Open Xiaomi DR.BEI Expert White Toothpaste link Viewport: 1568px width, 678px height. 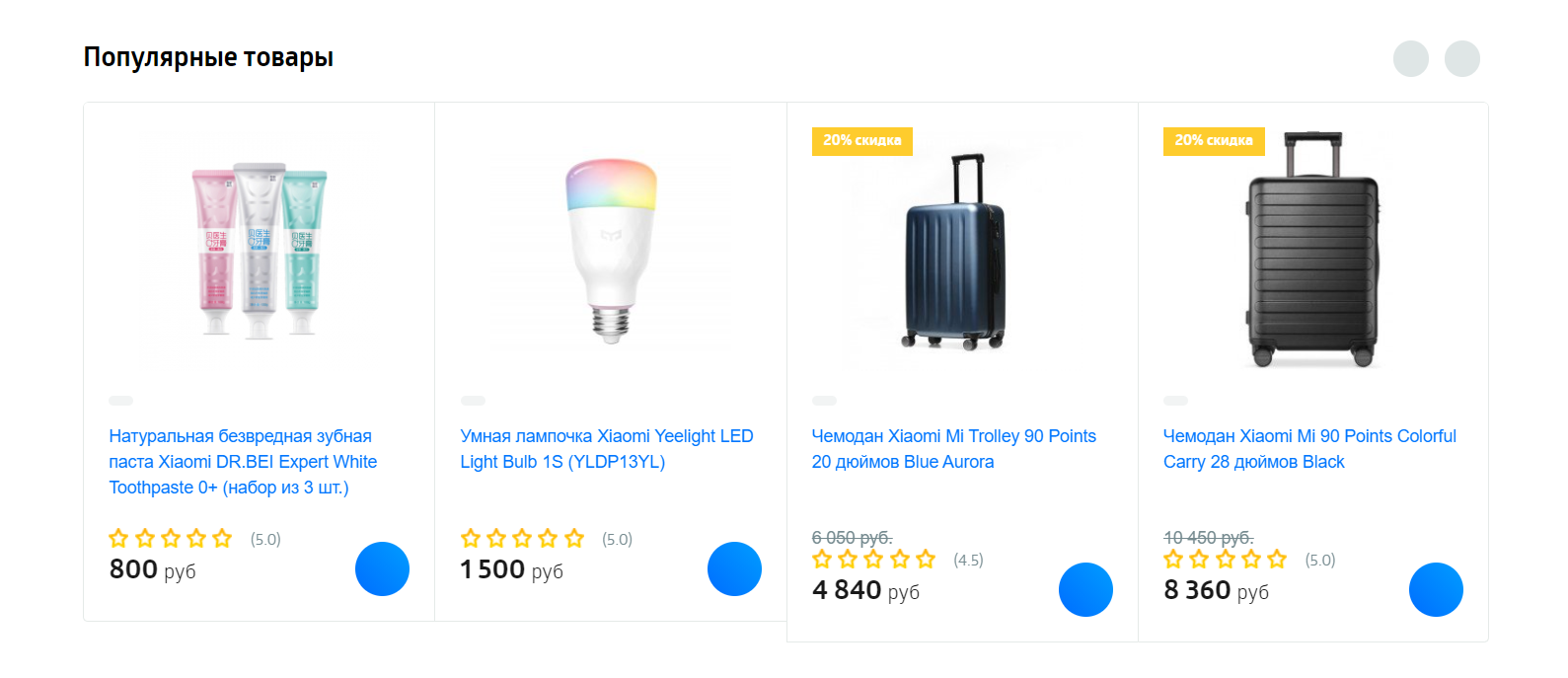pos(243,462)
